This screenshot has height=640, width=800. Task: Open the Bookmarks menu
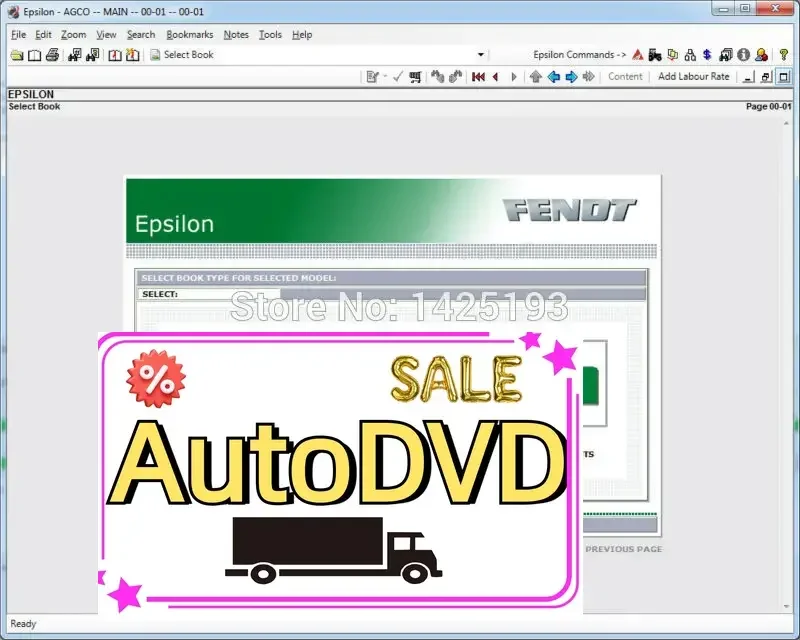[x=190, y=35]
